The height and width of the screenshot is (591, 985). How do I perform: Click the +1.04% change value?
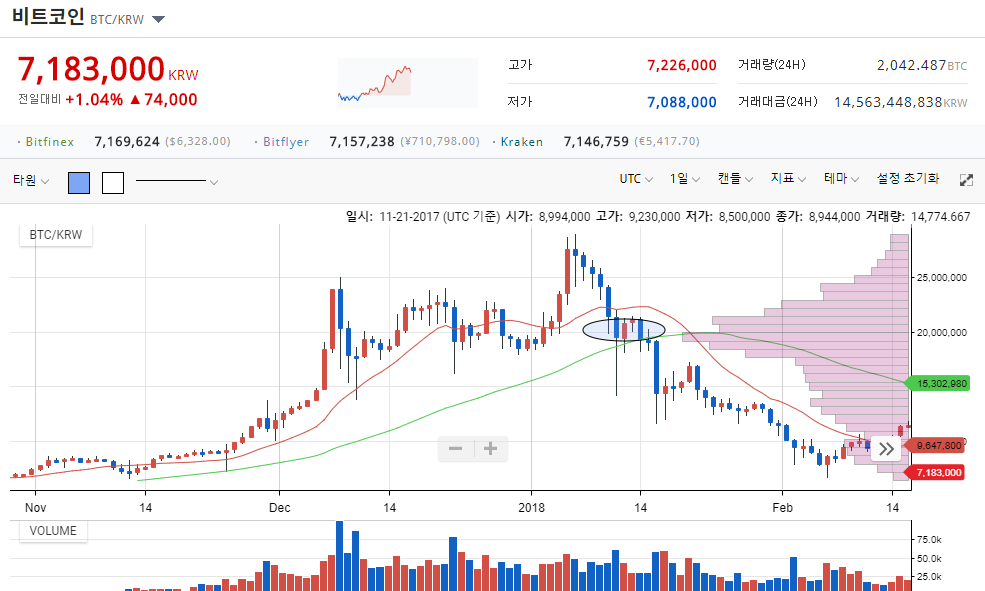(x=94, y=100)
